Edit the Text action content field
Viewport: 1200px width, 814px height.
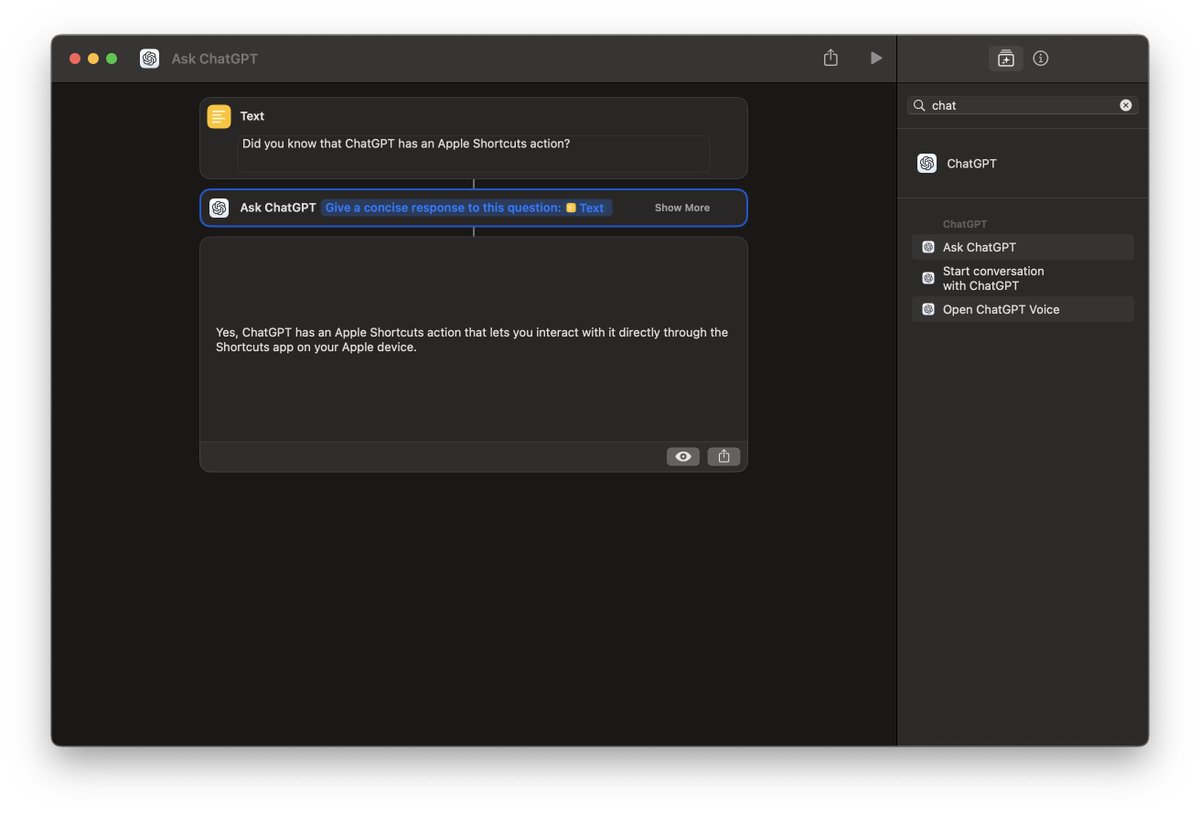point(473,154)
